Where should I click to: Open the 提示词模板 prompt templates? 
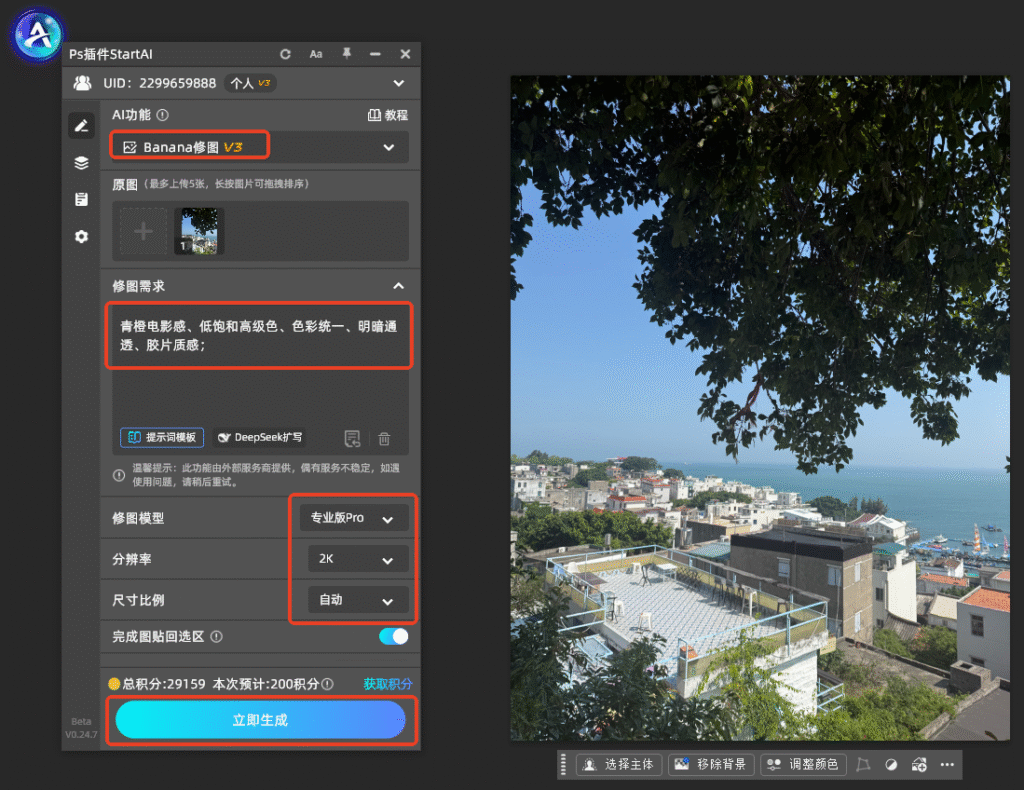tap(162, 437)
